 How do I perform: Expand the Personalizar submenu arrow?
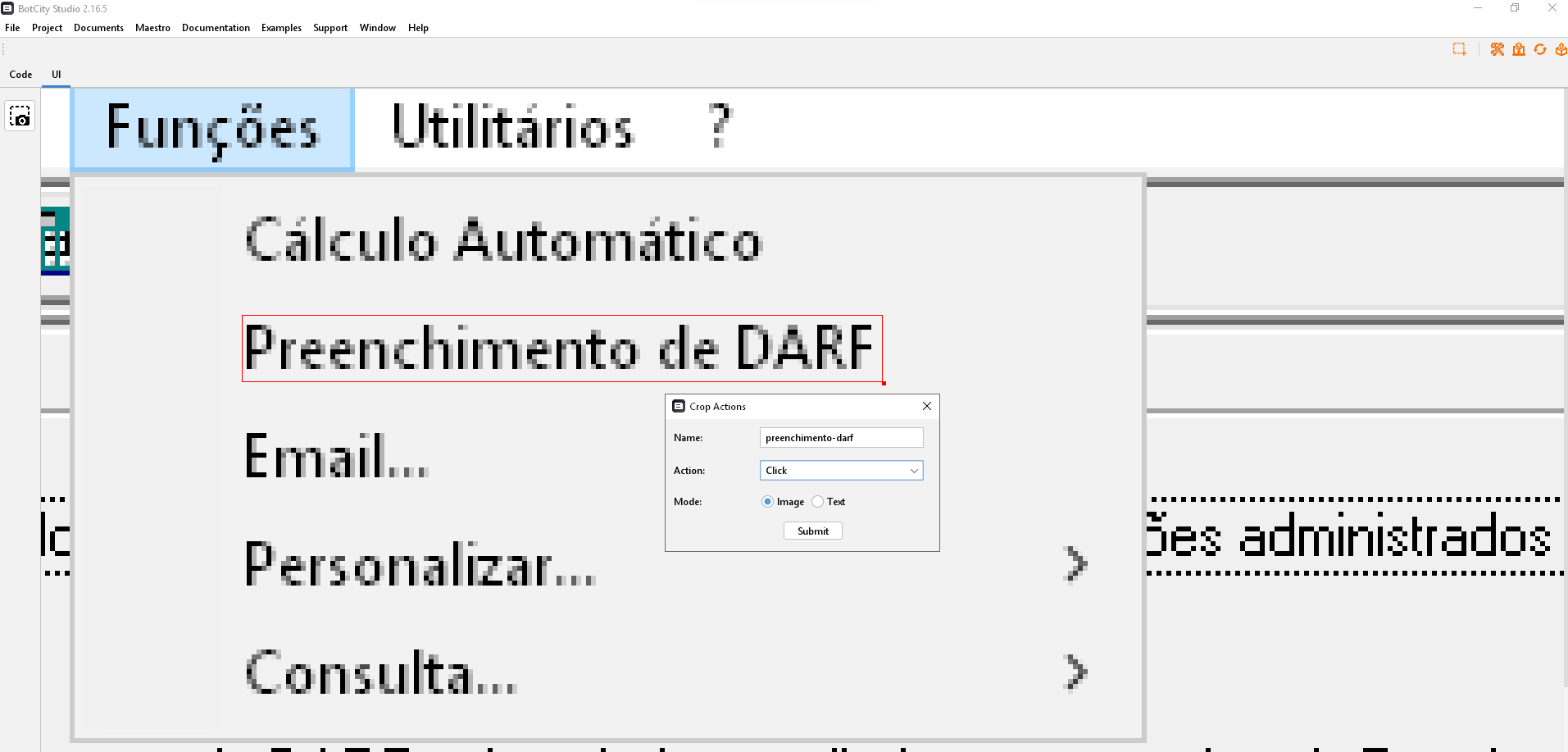click(1075, 563)
